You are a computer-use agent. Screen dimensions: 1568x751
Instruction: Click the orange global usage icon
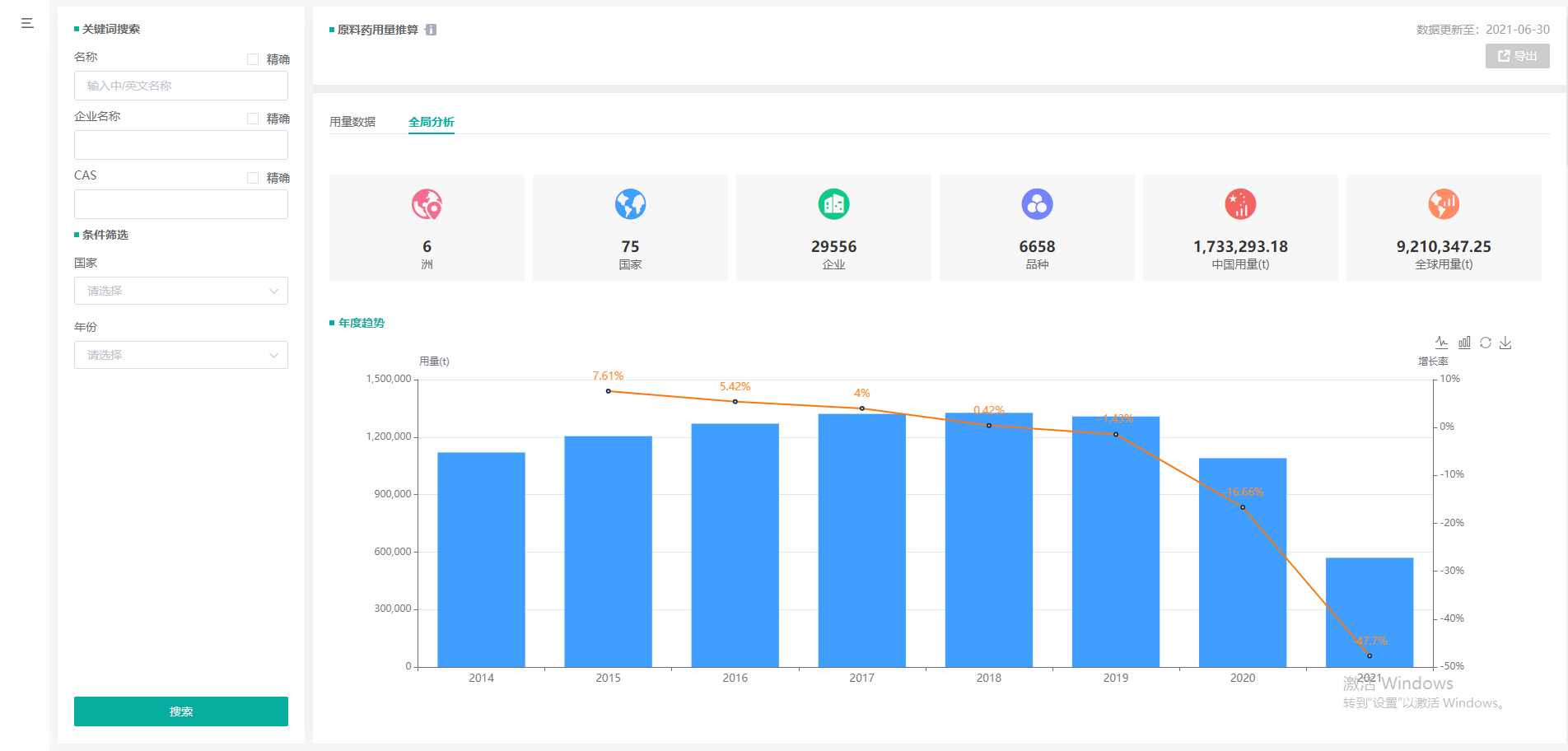click(x=1444, y=204)
